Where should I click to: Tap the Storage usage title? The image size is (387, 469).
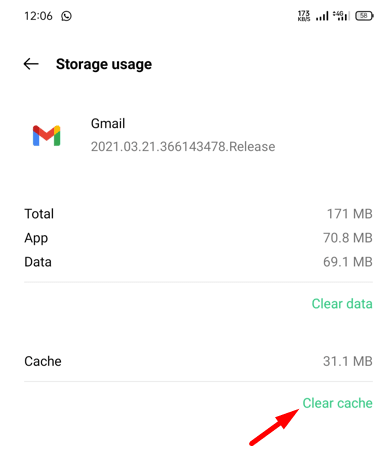[x=104, y=64]
